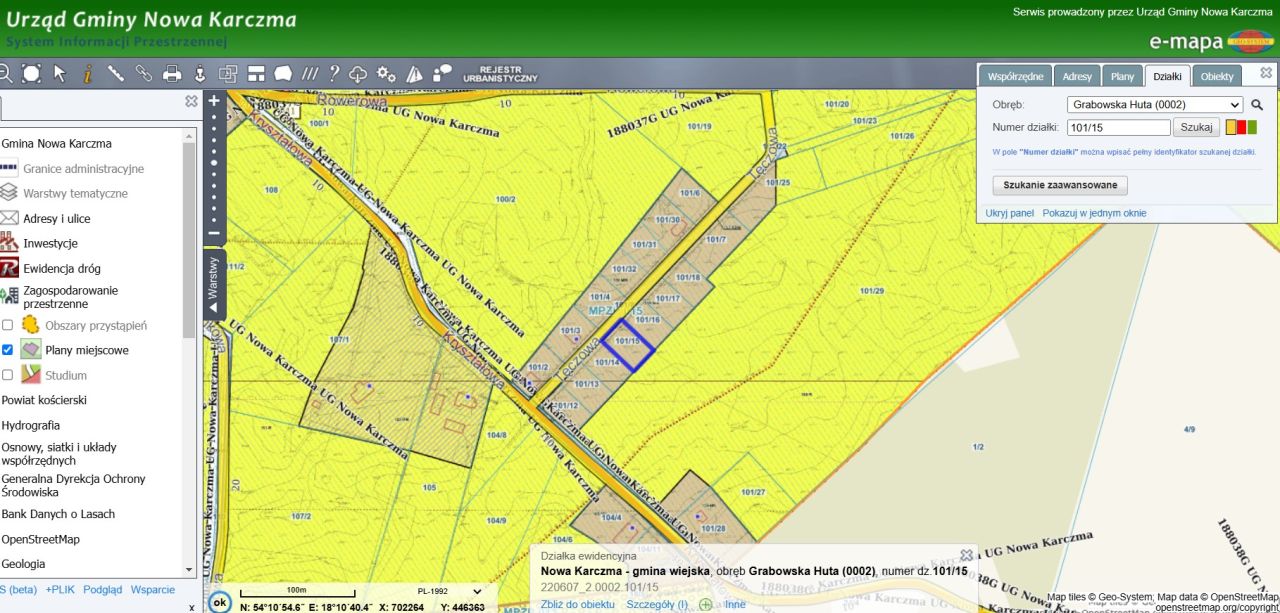Click the Ukryj panel link

1009,213
